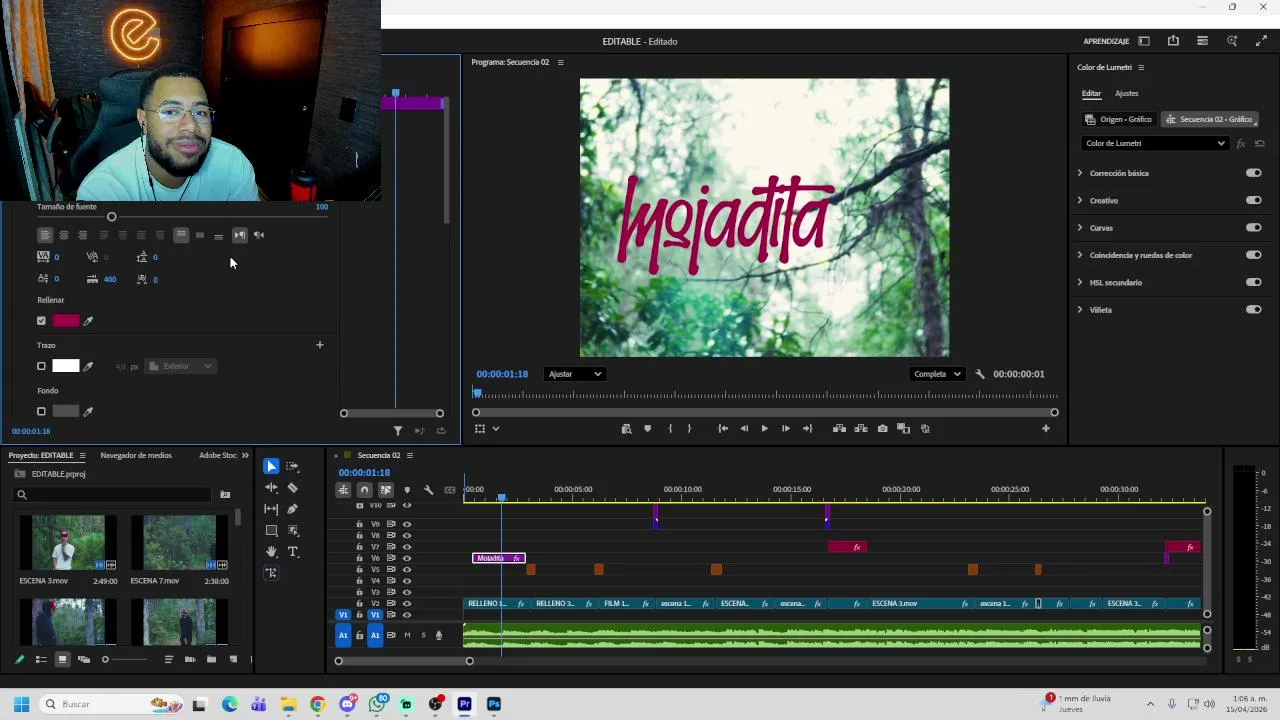Screen dimensions: 1280x720
Task: Click the Extract button in Program monitor
Action: pos(861,429)
